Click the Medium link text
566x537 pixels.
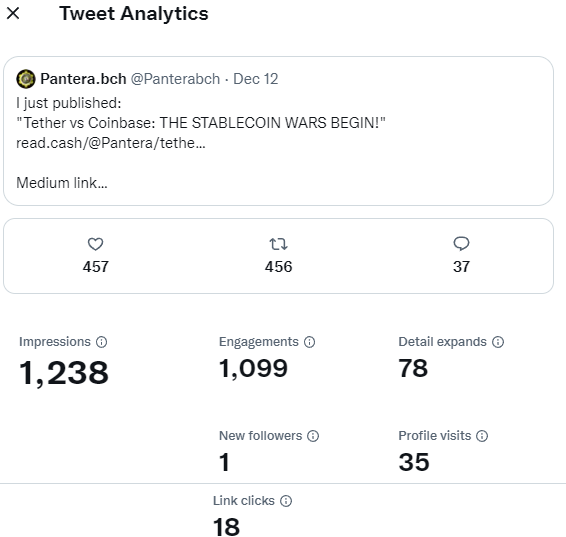pos(62,183)
